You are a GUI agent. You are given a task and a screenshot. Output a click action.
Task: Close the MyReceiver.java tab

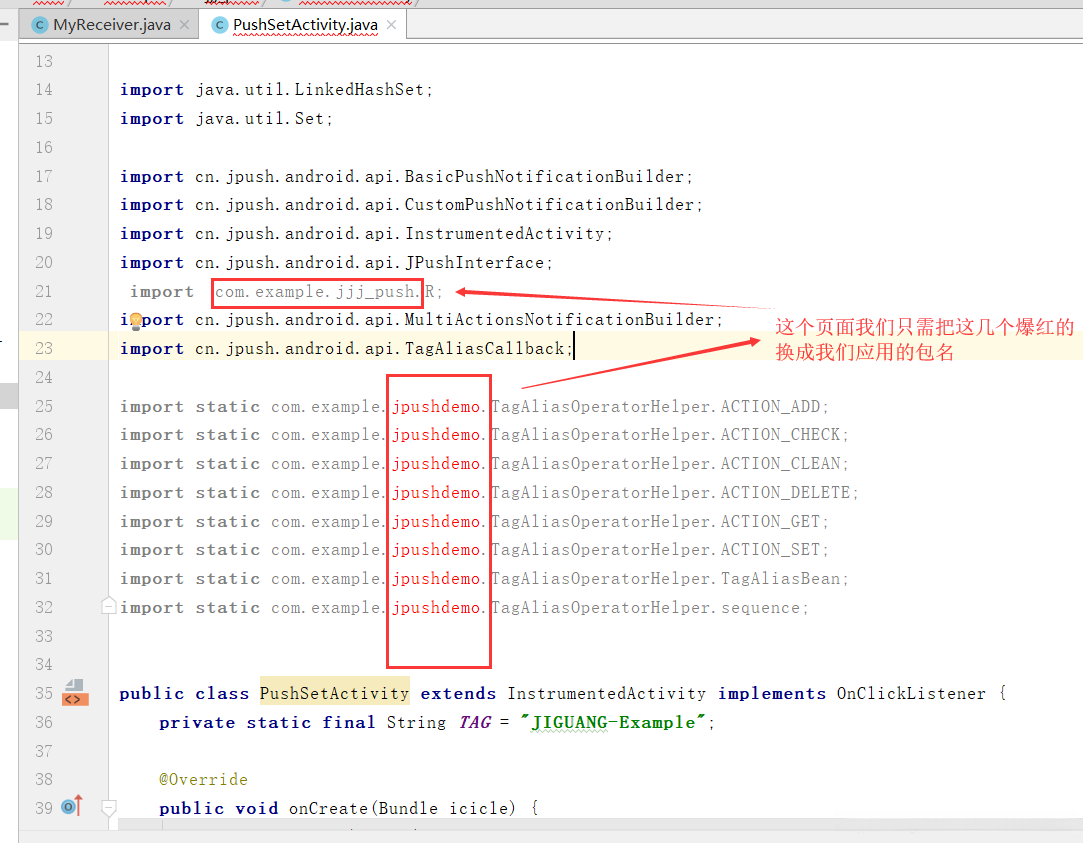tap(184, 25)
